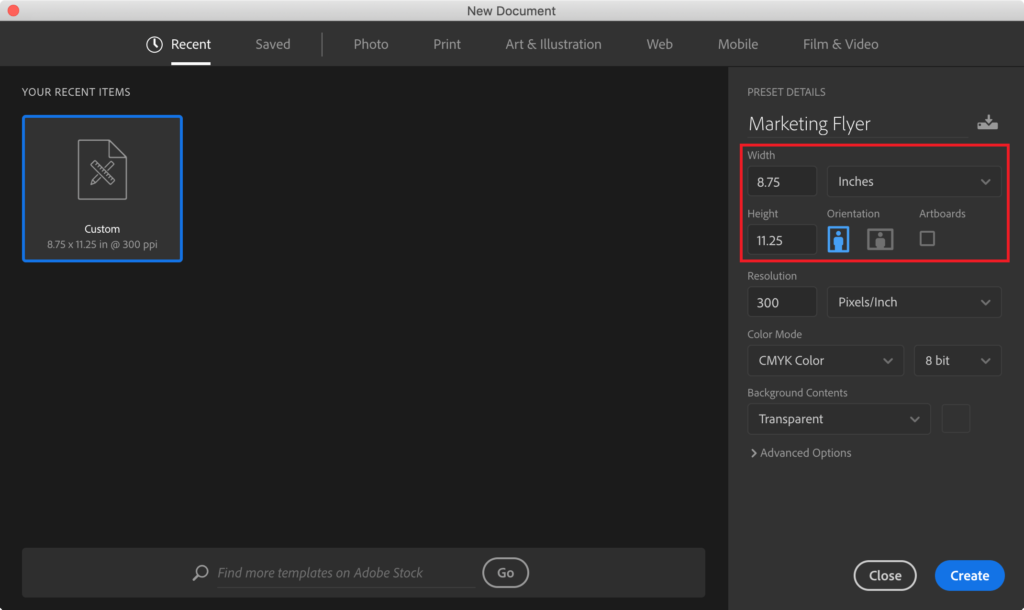Click the red close window button

13,11
